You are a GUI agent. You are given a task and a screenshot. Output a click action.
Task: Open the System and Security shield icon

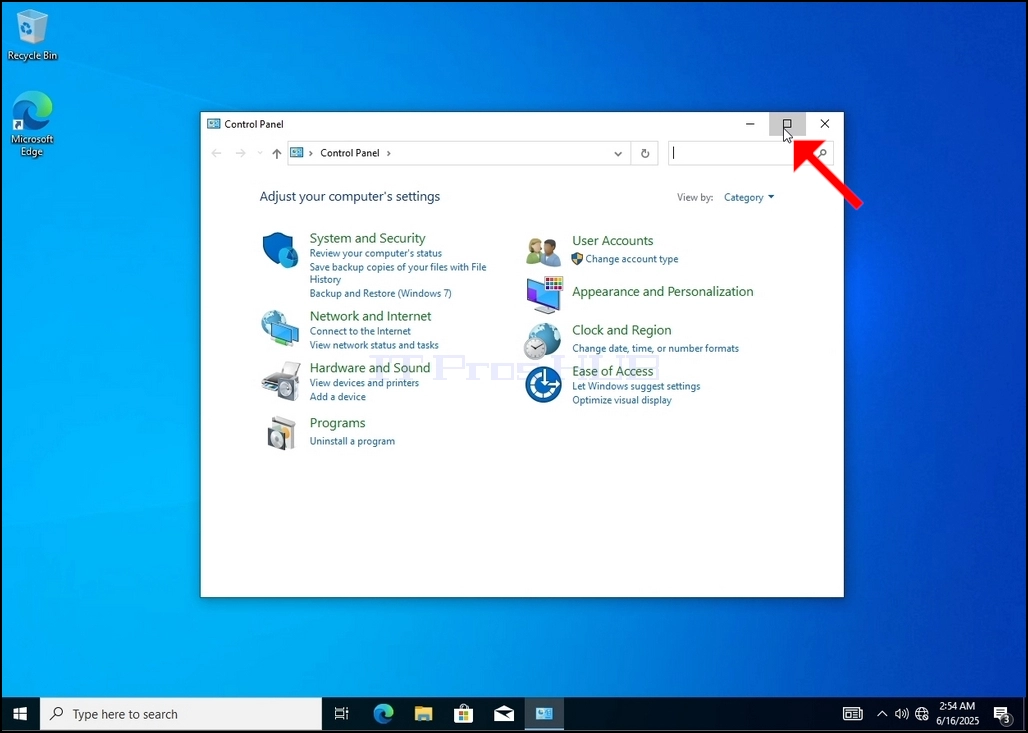(281, 250)
